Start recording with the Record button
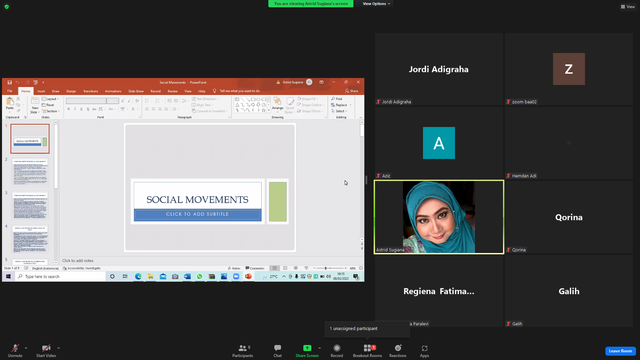 click(x=337, y=350)
